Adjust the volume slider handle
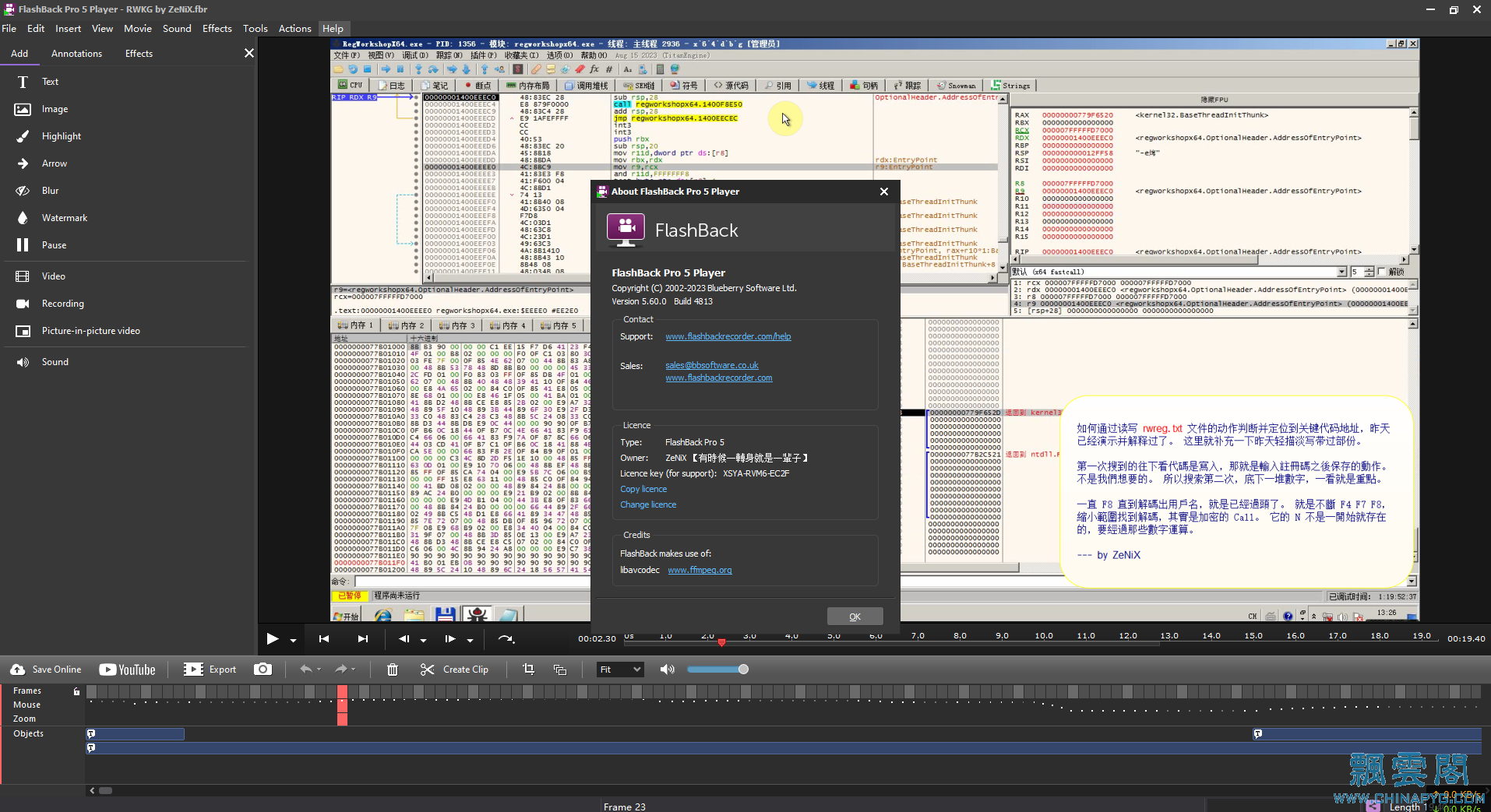Viewport: 1491px width, 812px height. tap(743, 670)
